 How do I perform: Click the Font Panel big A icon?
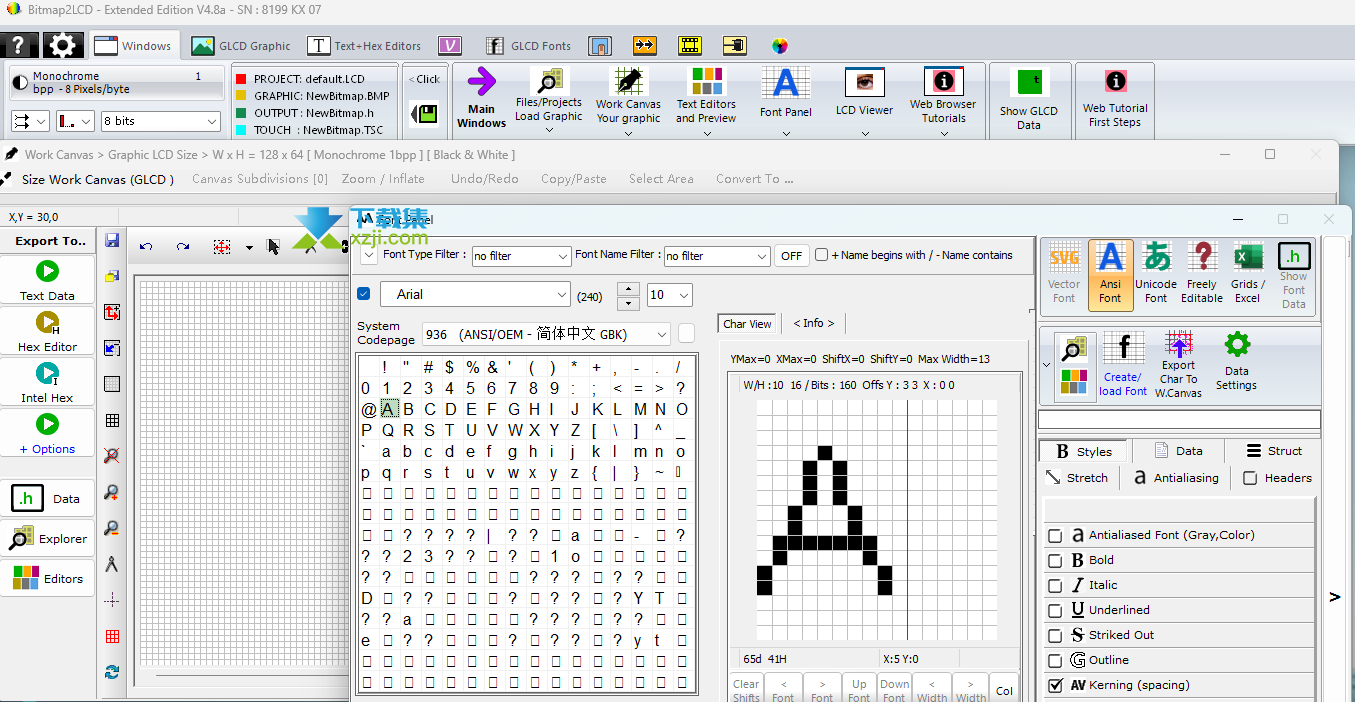(x=785, y=84)
